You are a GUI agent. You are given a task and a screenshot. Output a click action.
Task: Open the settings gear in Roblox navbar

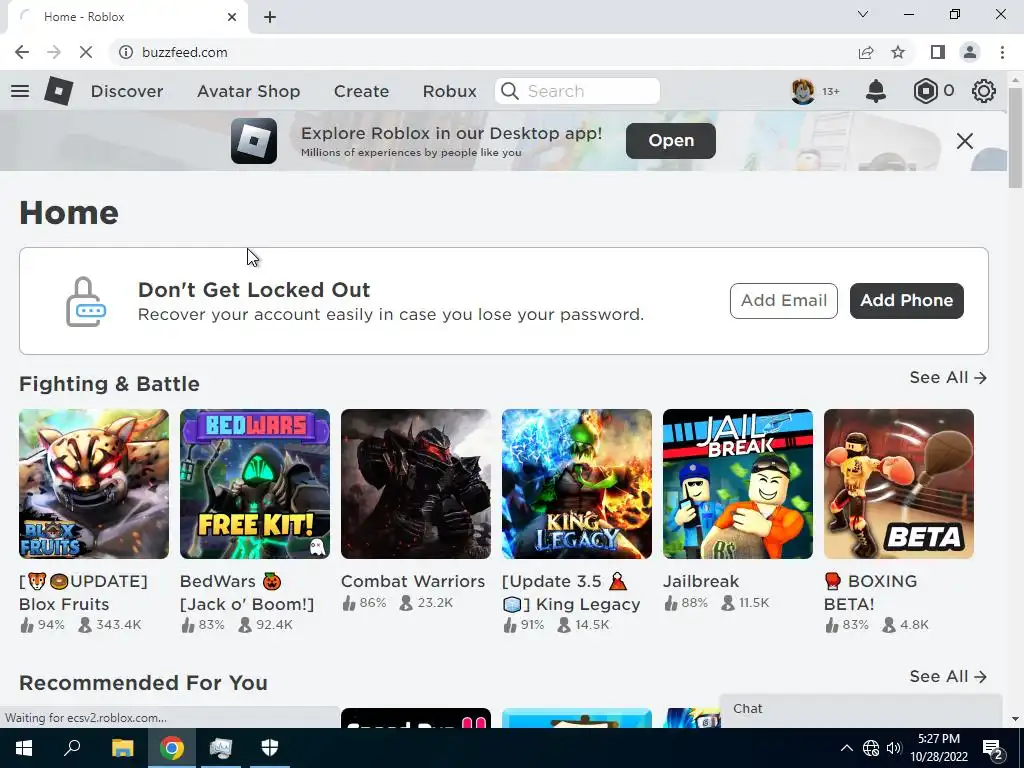(984, 91)
